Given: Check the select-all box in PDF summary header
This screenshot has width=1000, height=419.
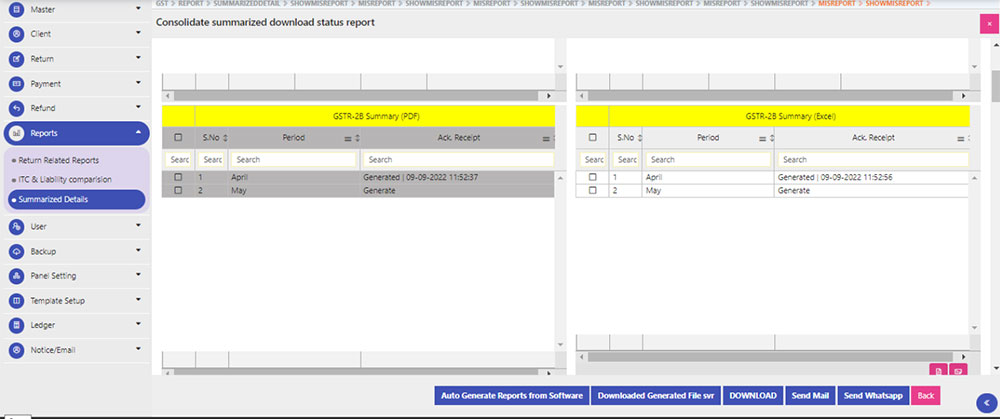Looking at the screenshot, I should click(178, 137).
